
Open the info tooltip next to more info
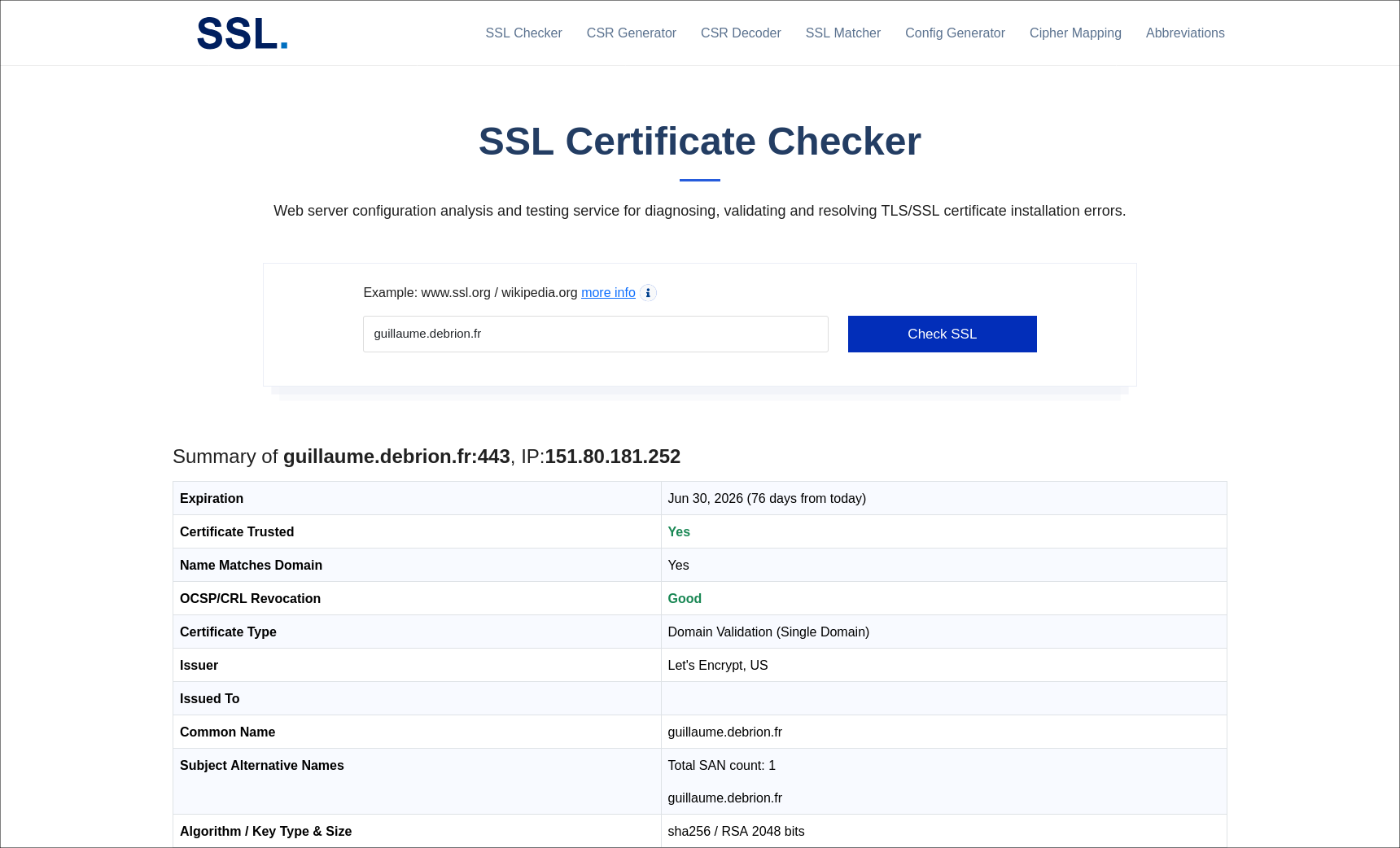[647, 292]
